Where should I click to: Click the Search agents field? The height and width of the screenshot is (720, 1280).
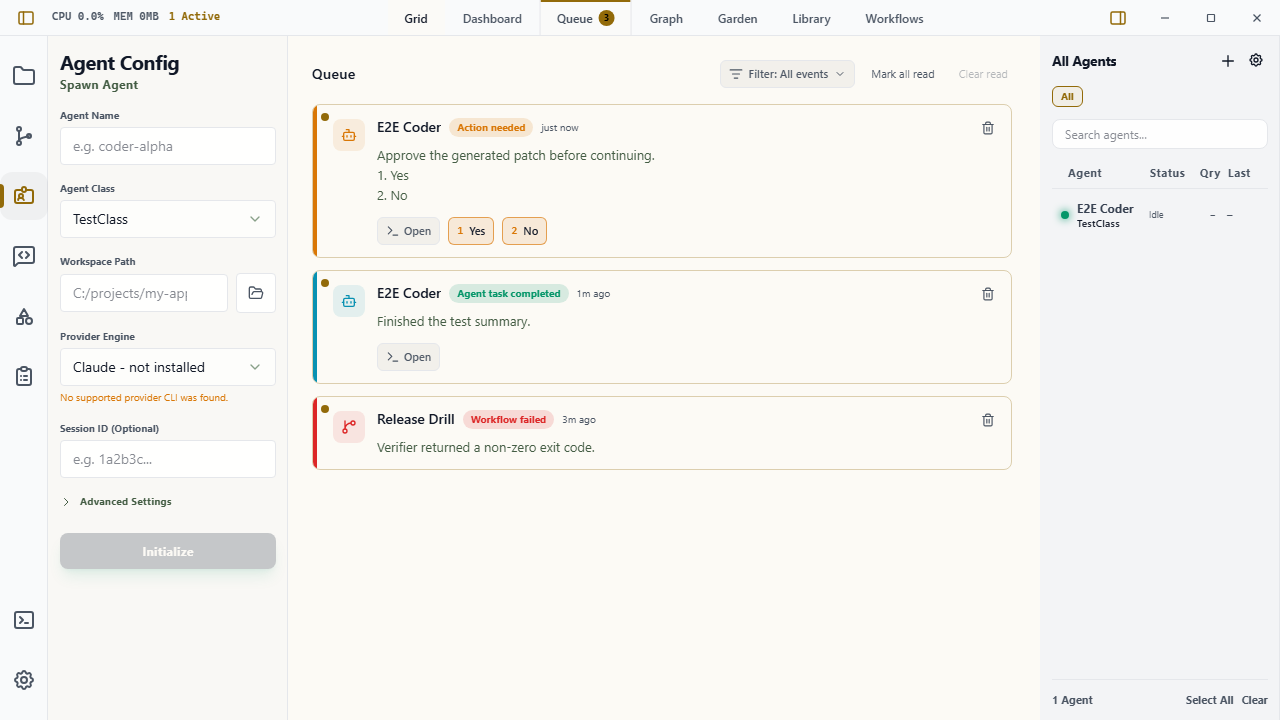click(x=1160, y=135)
